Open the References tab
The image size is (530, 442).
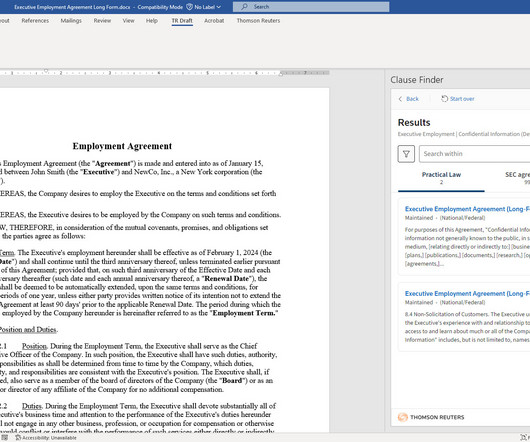point(35,21)
